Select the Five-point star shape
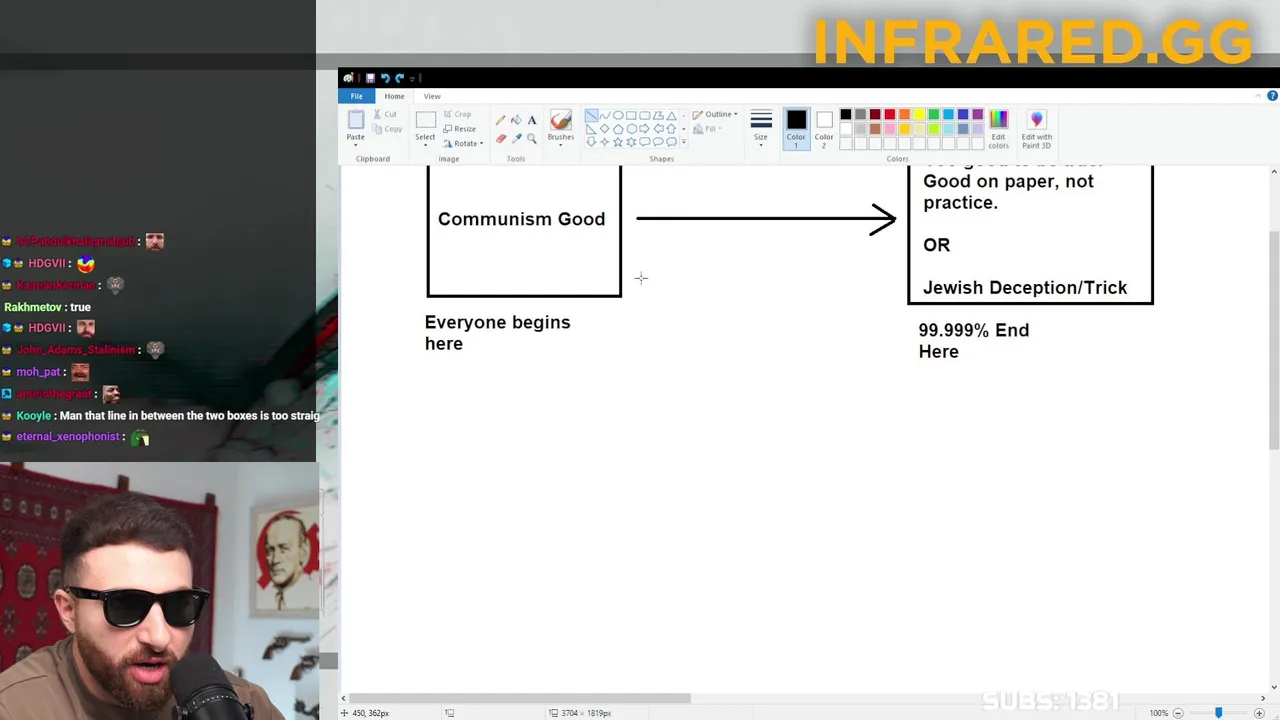Viewport: 1280px width, 720px height. coord(618,142)
